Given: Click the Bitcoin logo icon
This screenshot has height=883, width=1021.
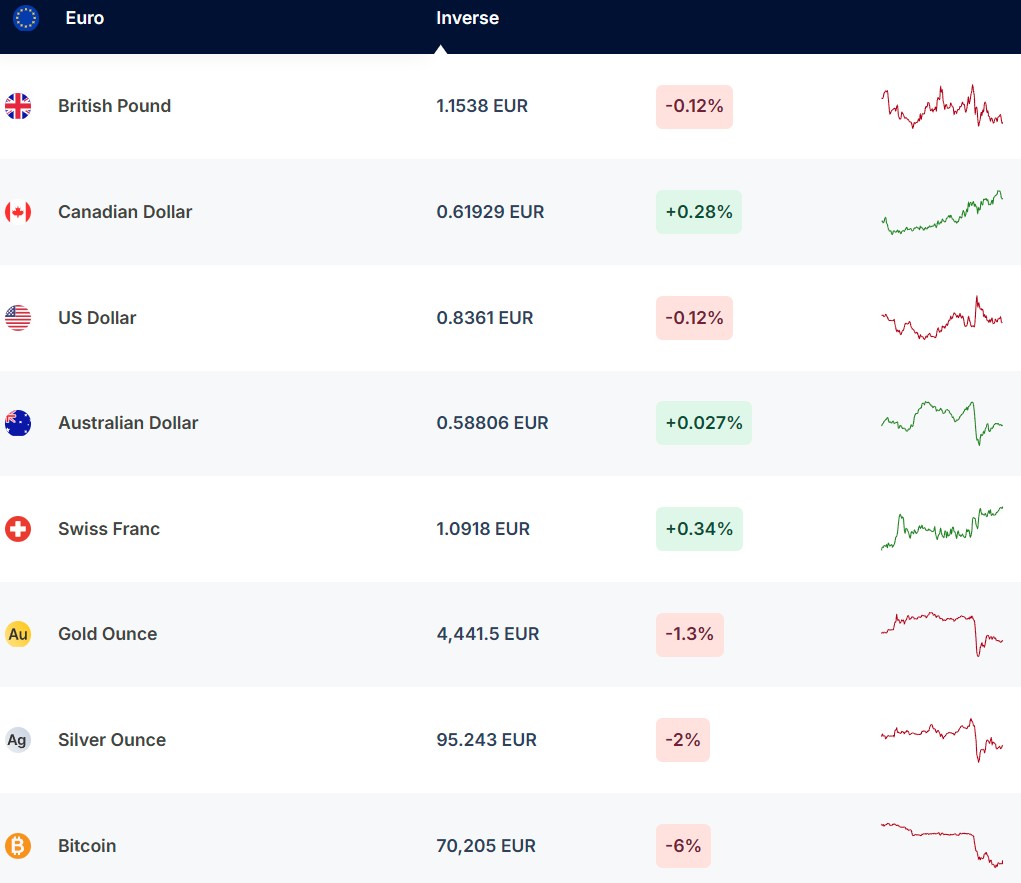Looking at the screenshot, I should [18, 846].
